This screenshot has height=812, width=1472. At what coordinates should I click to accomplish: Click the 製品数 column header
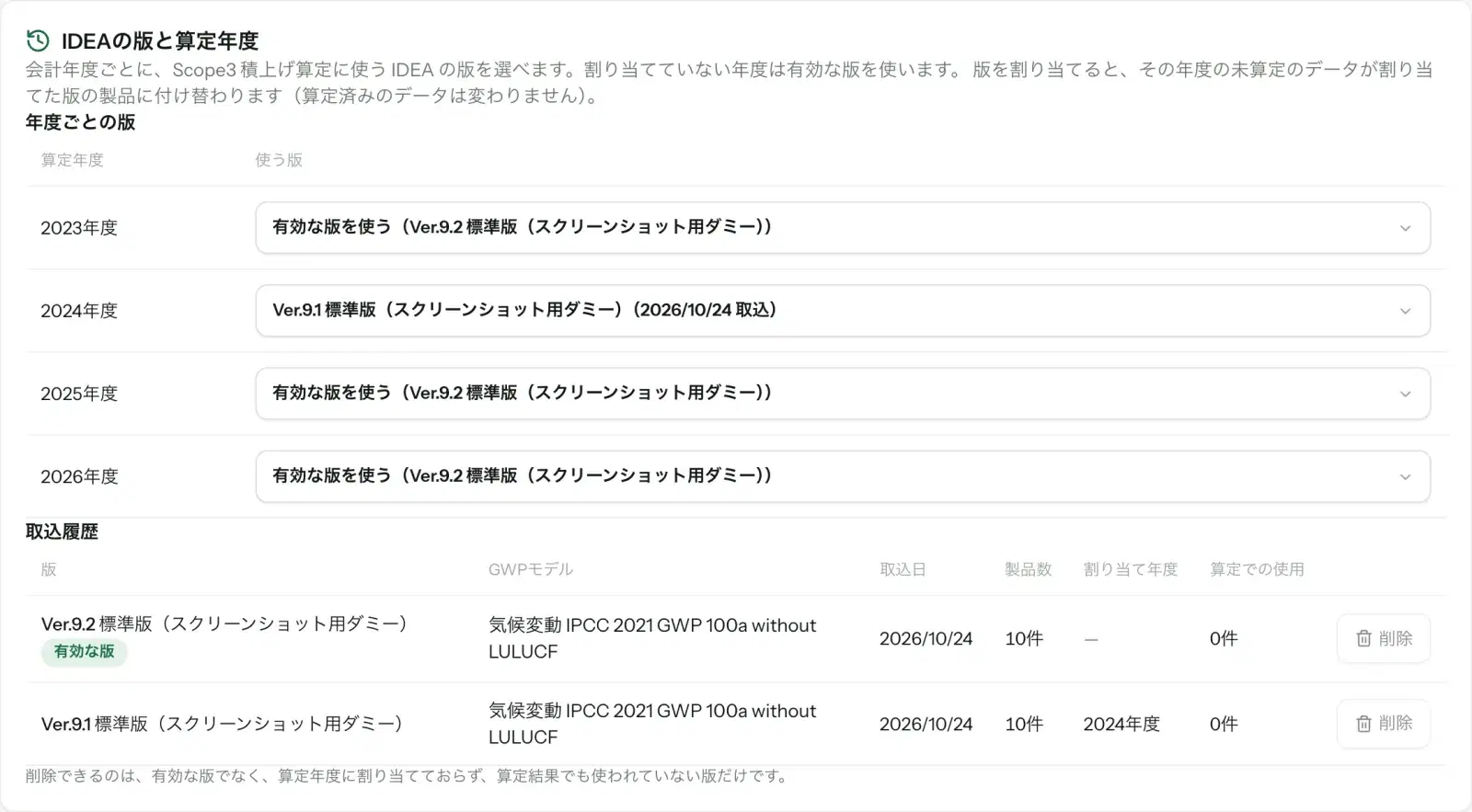(x=1028, y=569)
